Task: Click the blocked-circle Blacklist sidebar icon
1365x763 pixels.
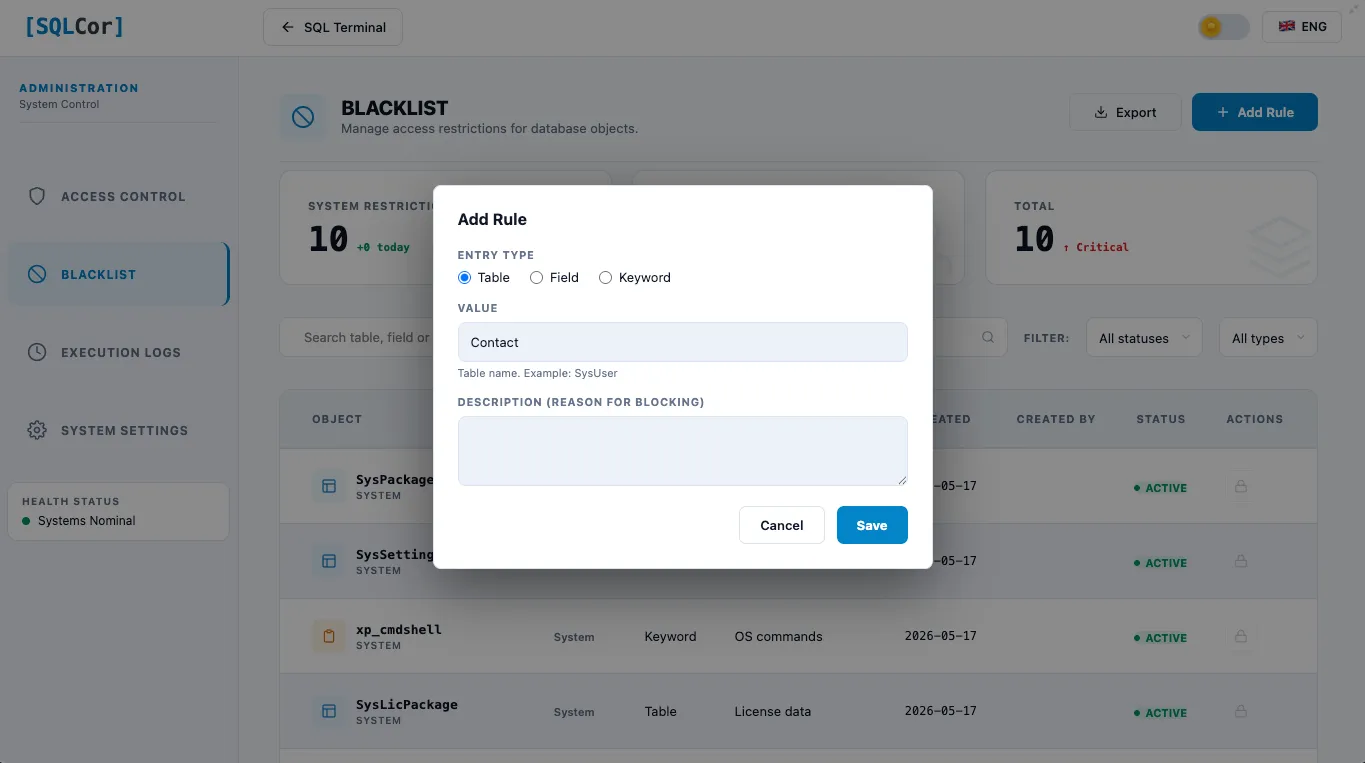Action: [x=37, y=274]
